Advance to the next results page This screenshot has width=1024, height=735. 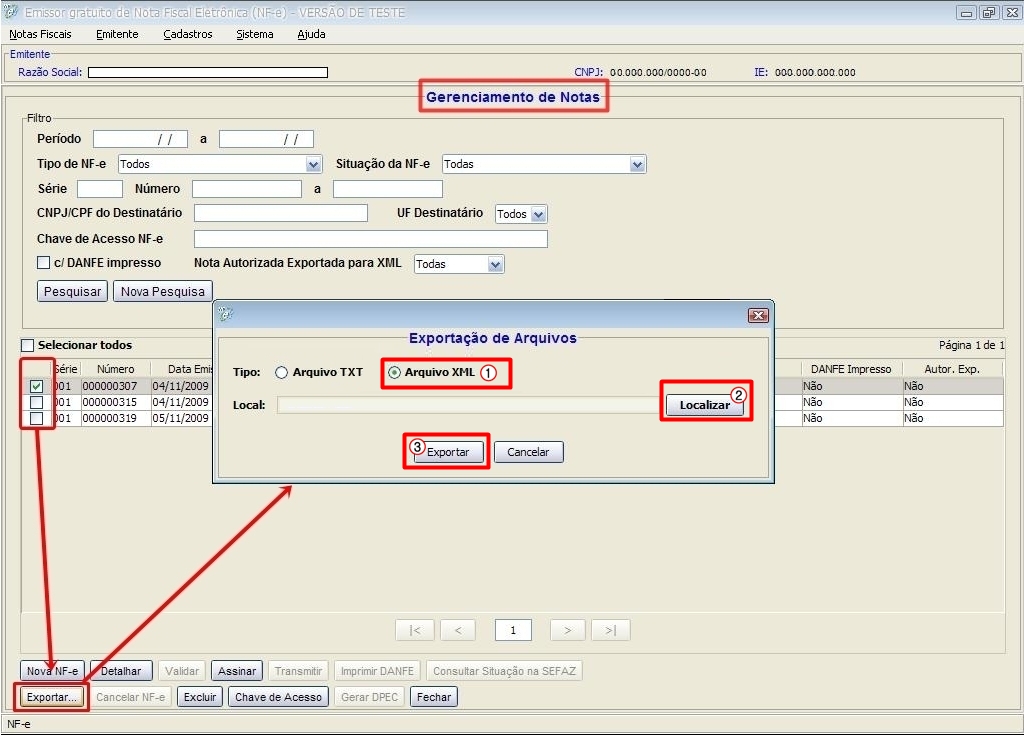point(567,630)
